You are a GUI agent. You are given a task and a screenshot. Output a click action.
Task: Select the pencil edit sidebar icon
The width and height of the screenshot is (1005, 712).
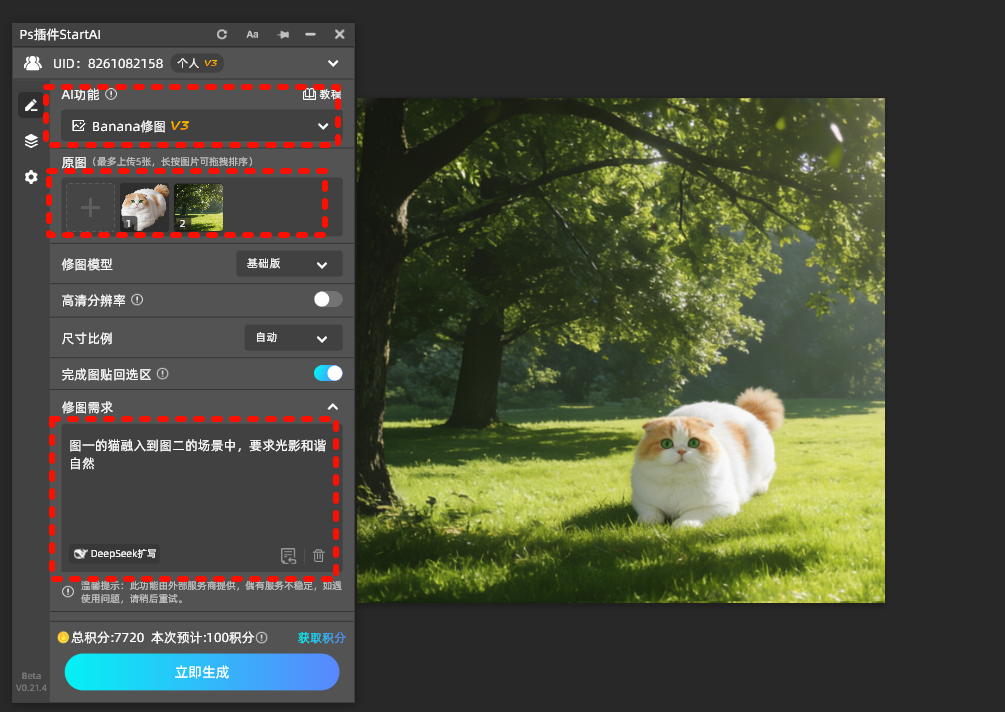coord(31,104)
